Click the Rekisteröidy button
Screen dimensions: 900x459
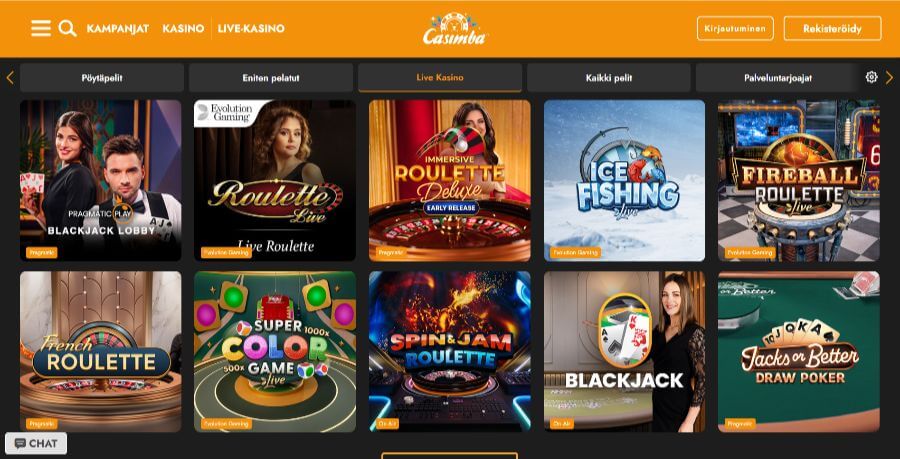pyautogui.click(x=832, y=28)
